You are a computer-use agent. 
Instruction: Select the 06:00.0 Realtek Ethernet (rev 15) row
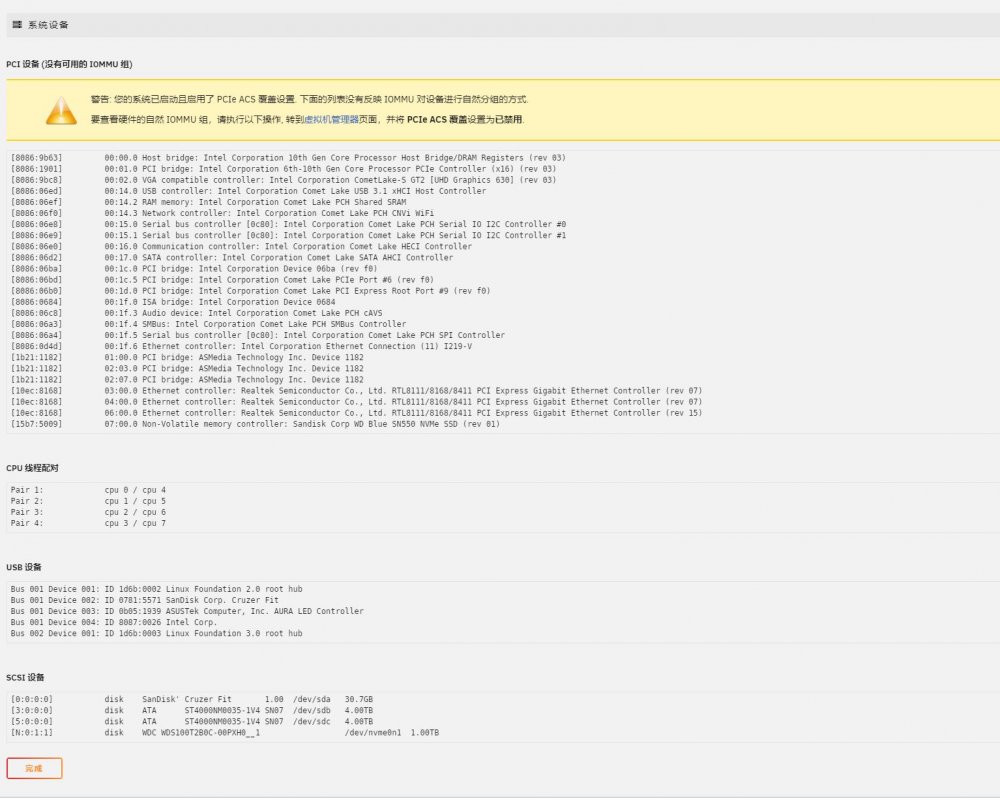tap(357, 413)
